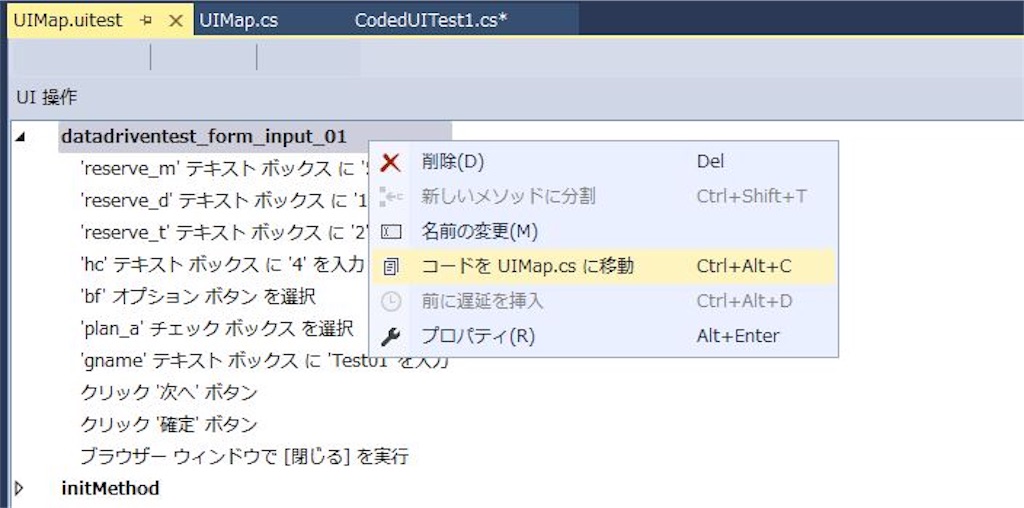
Task: Select datadriventest_form_input_01 method
Action: (203, 137)
